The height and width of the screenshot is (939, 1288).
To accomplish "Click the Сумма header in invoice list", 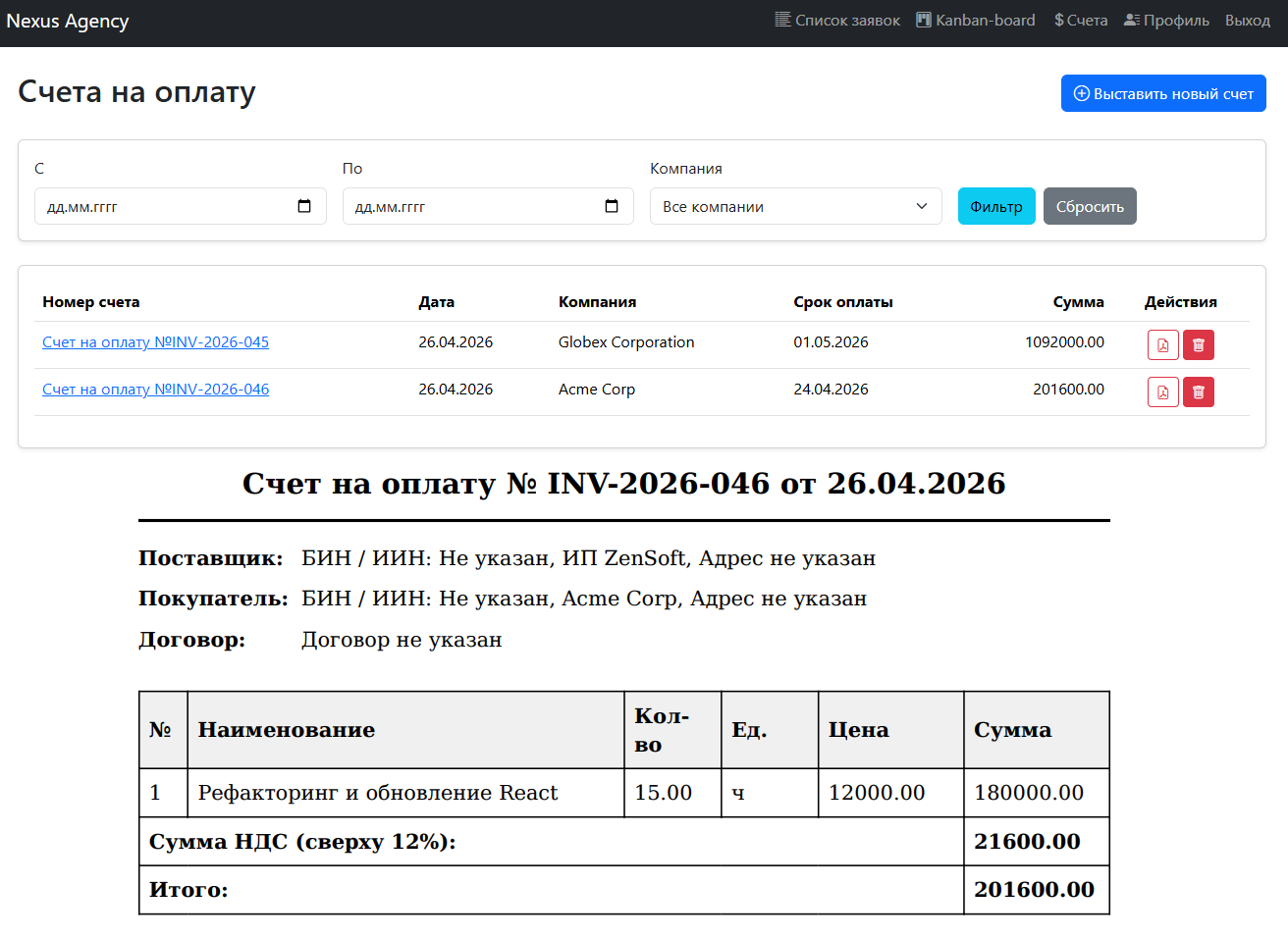I will tap(1078, 302).
